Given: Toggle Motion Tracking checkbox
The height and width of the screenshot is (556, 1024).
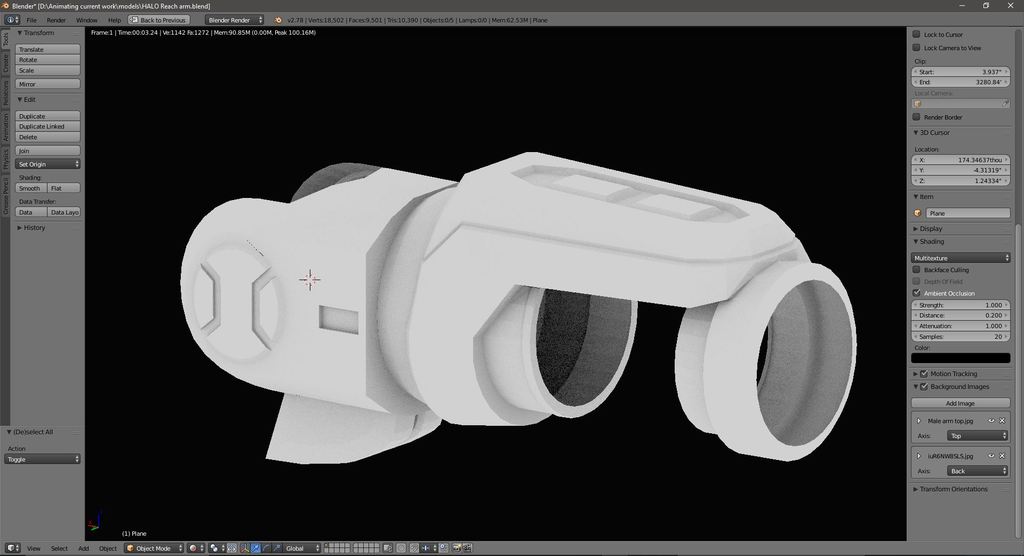Looking at the screenshot, I should pos(924,374).
